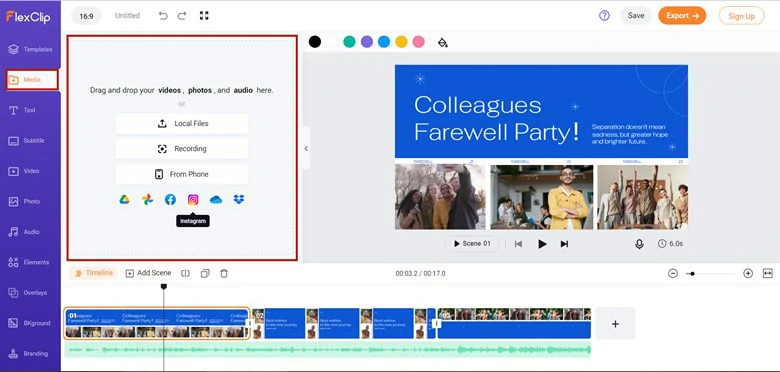
Task: Import from Google Drive icon
Action: (x=124, y=199)
